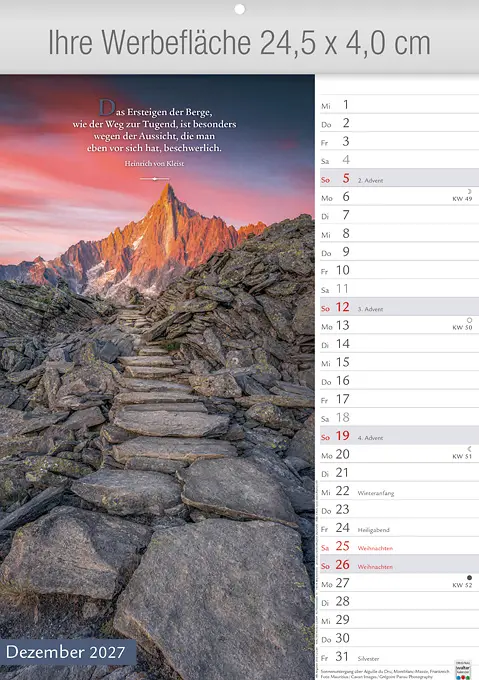Click the full moon icon above KW 50

point(469,320)
